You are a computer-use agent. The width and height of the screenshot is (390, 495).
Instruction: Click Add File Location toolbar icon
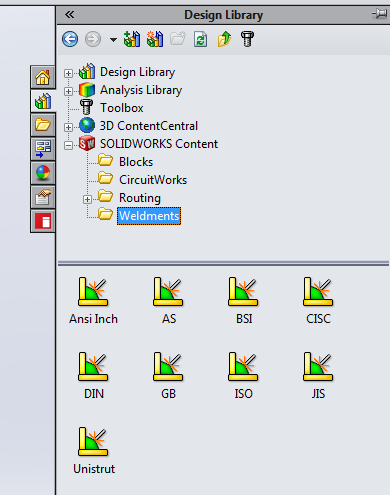pyautogui.click(x=155, y=39)
